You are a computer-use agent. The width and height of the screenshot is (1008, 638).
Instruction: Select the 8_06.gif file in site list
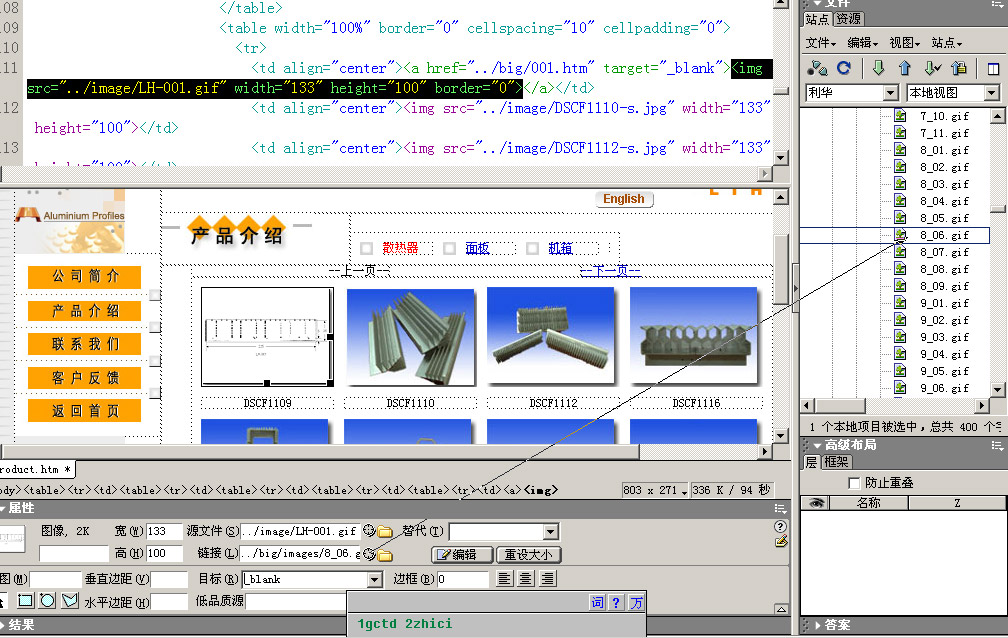click(944, 235)
